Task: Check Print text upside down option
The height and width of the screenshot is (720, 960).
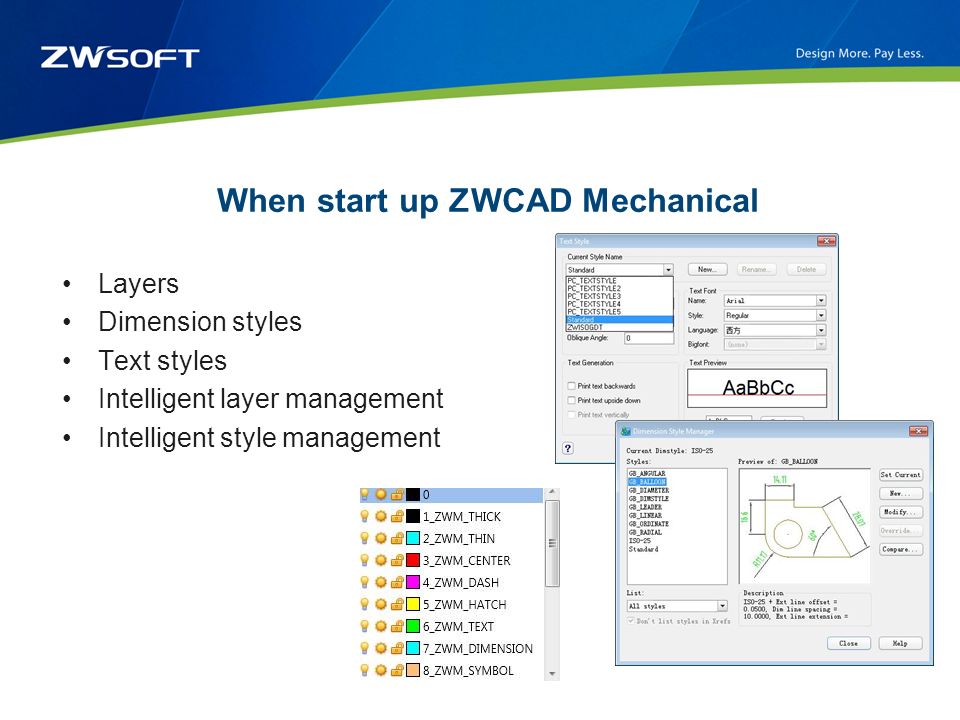Action: coord(571,400)
